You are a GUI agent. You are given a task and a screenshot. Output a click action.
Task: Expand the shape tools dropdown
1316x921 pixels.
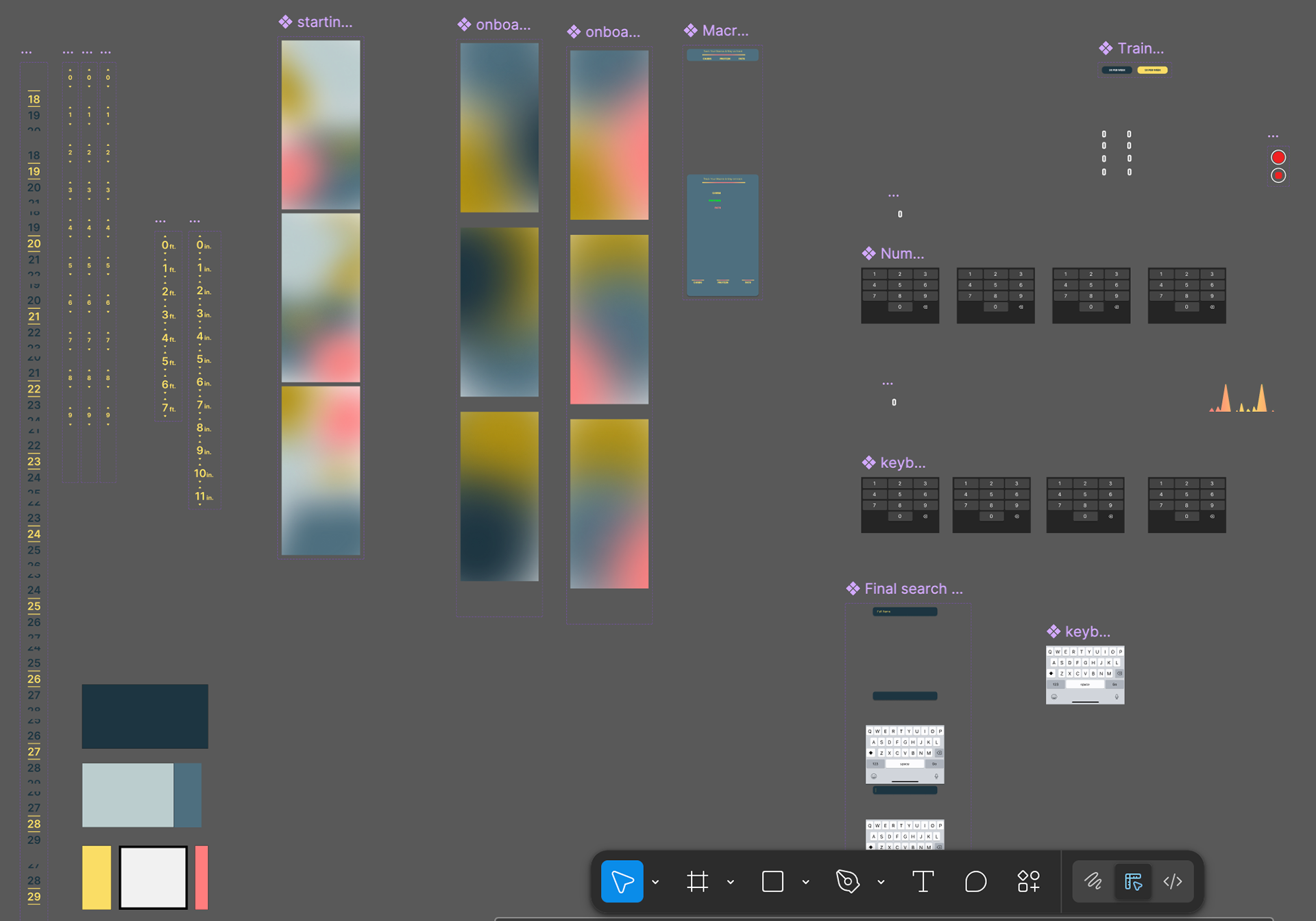tap(806, 882)
